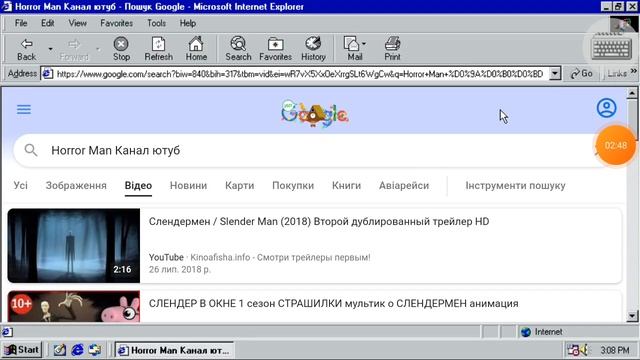Screen dimensions: 640x360
Task: Select the Відео tab
Action: tap(138, 185)
